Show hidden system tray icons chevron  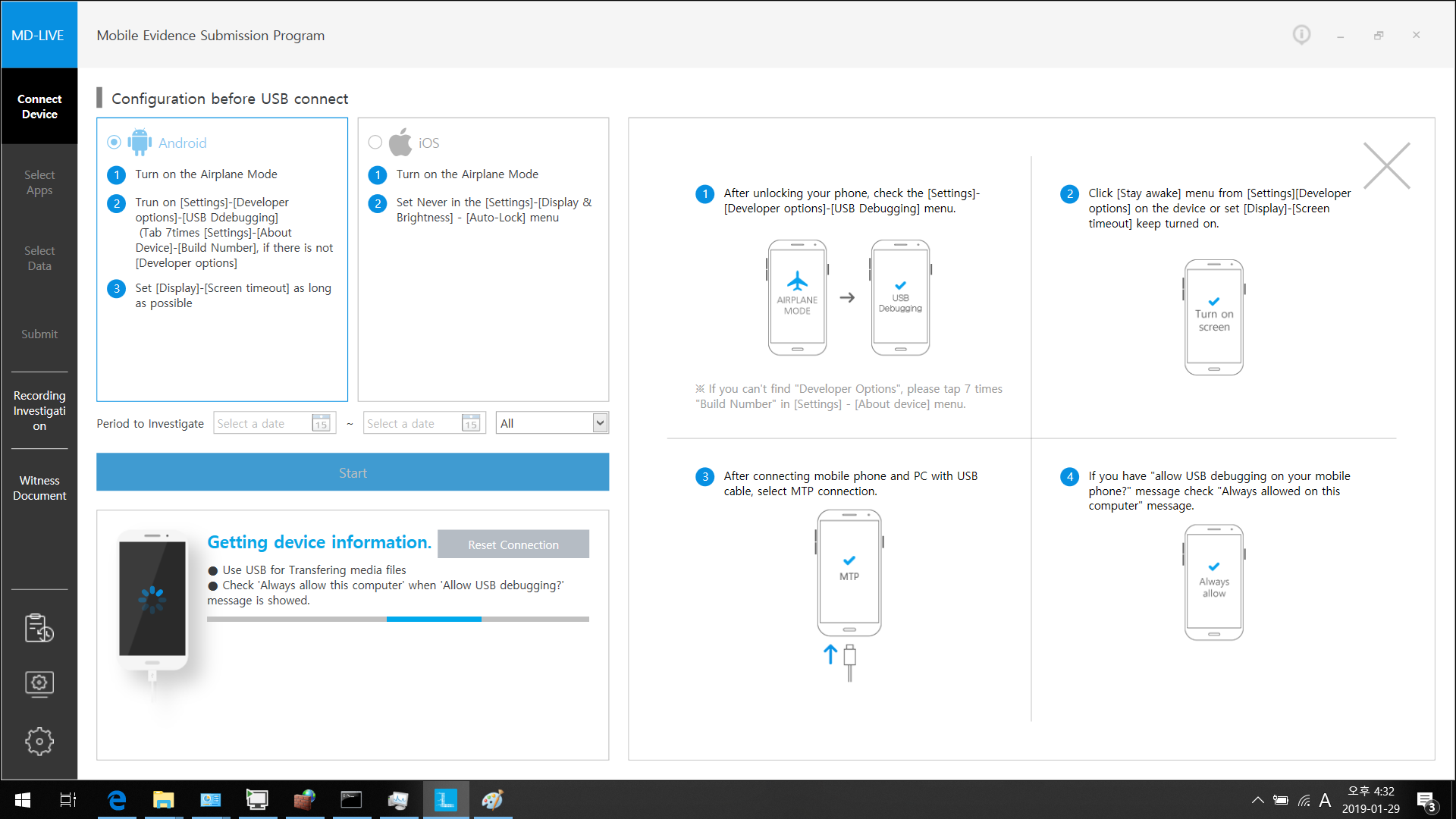1257,800
